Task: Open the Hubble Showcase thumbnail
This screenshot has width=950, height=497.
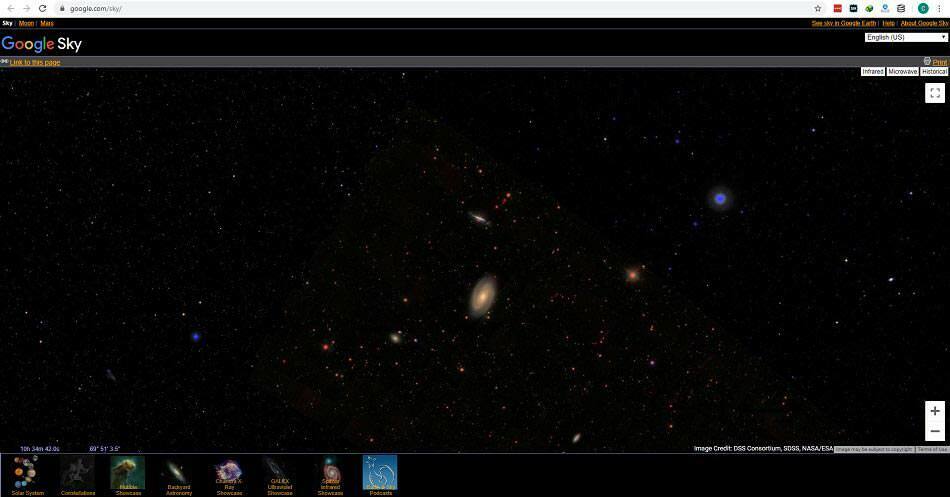Action: (128, 476)
